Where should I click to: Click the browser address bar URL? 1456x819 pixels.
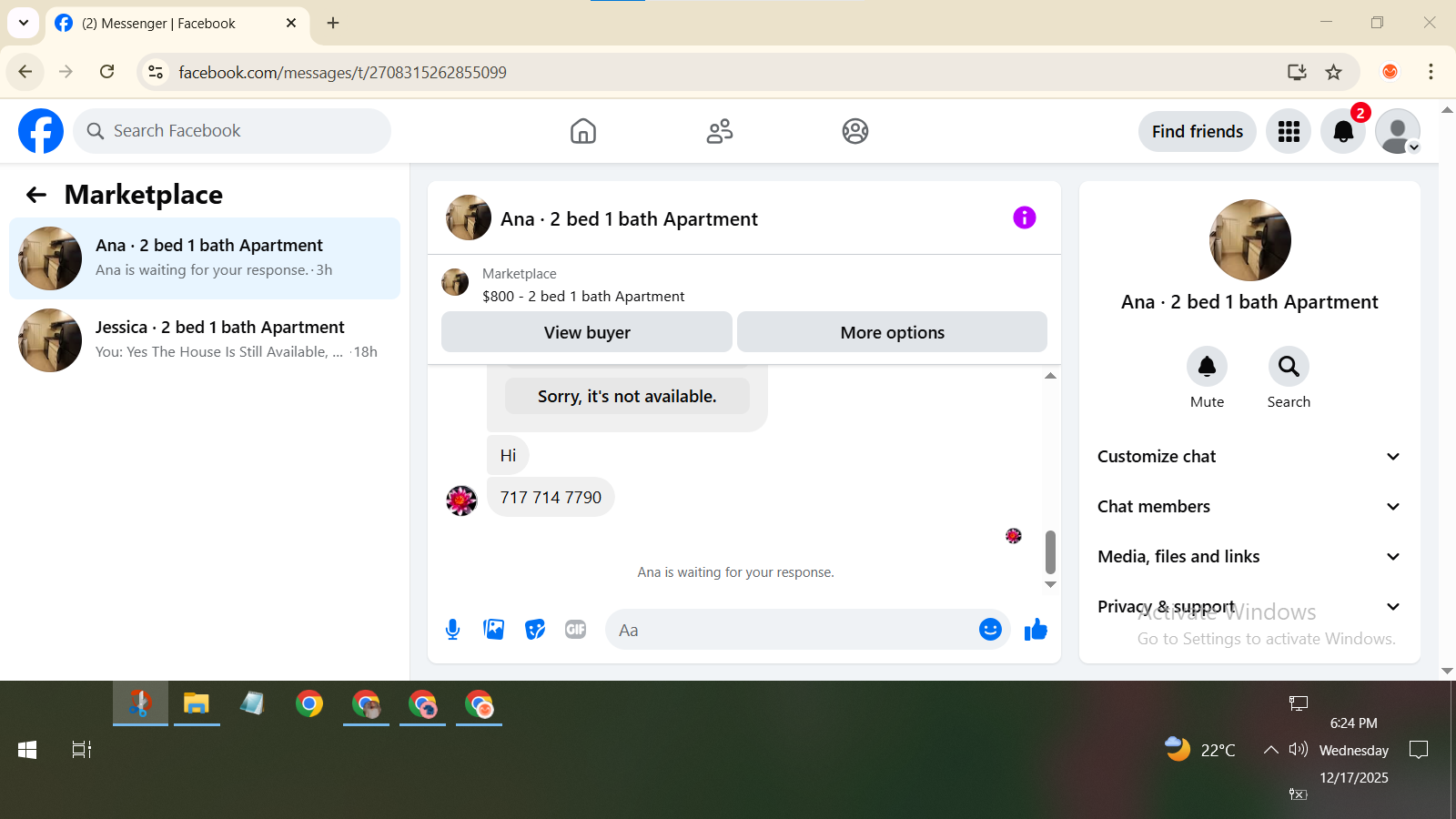(x=342, y=72)
